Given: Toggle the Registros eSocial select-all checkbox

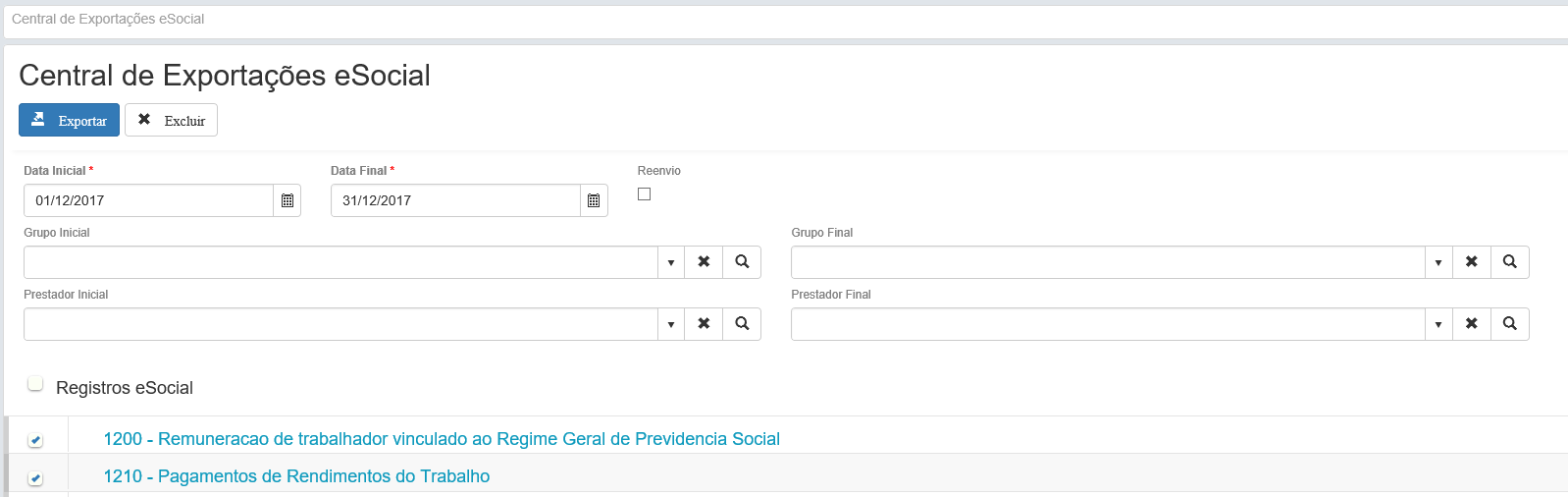Looking at the screenshot, I should (x=35, y=383).
